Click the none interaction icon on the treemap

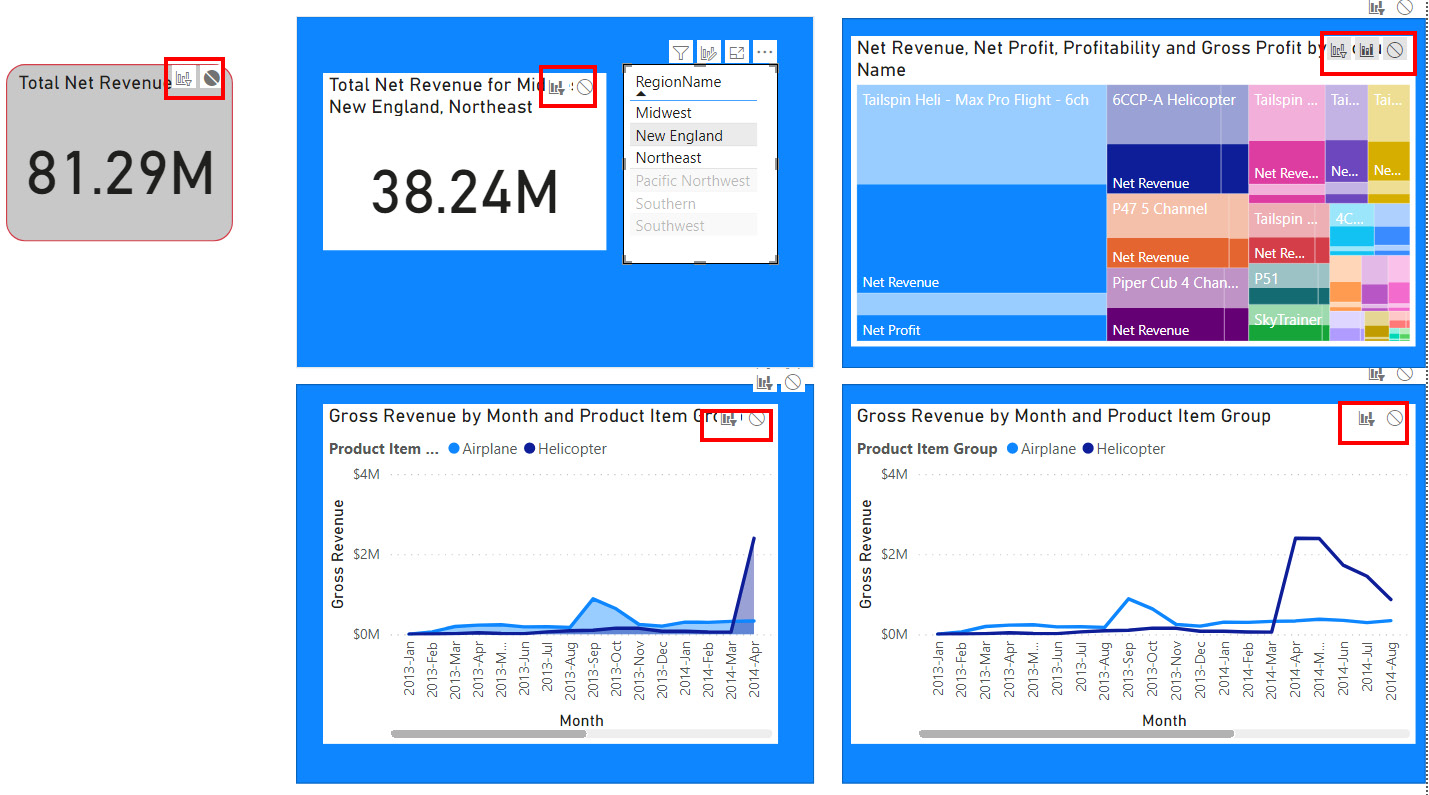click(1395, 50)
